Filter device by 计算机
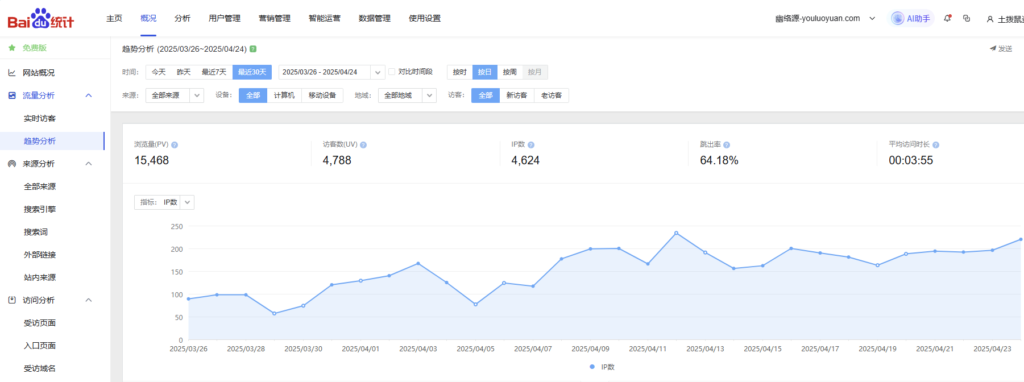 (284, 95)
